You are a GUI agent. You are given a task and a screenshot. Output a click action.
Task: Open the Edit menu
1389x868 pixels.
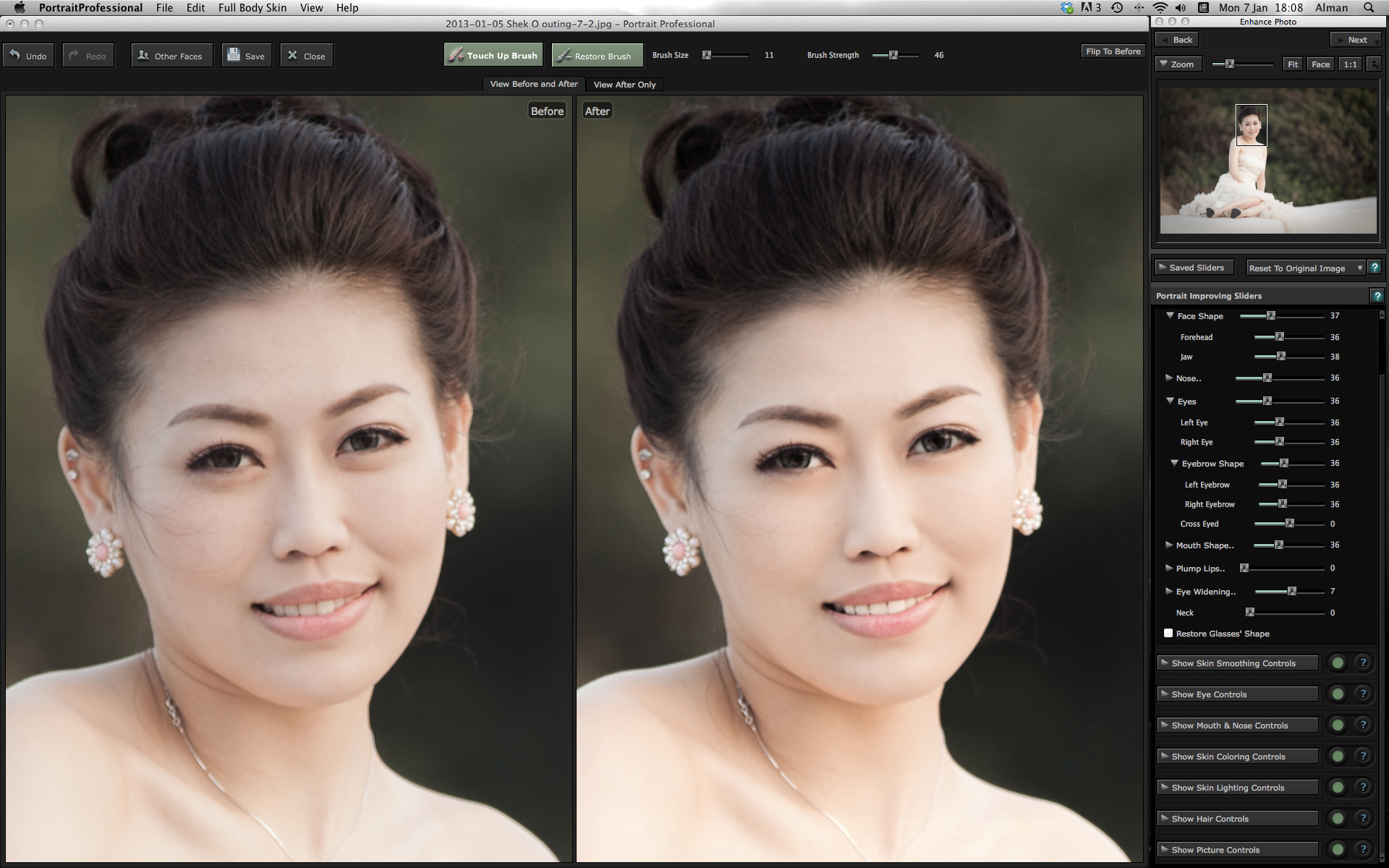pyautogui.click(x=195, y=7)
